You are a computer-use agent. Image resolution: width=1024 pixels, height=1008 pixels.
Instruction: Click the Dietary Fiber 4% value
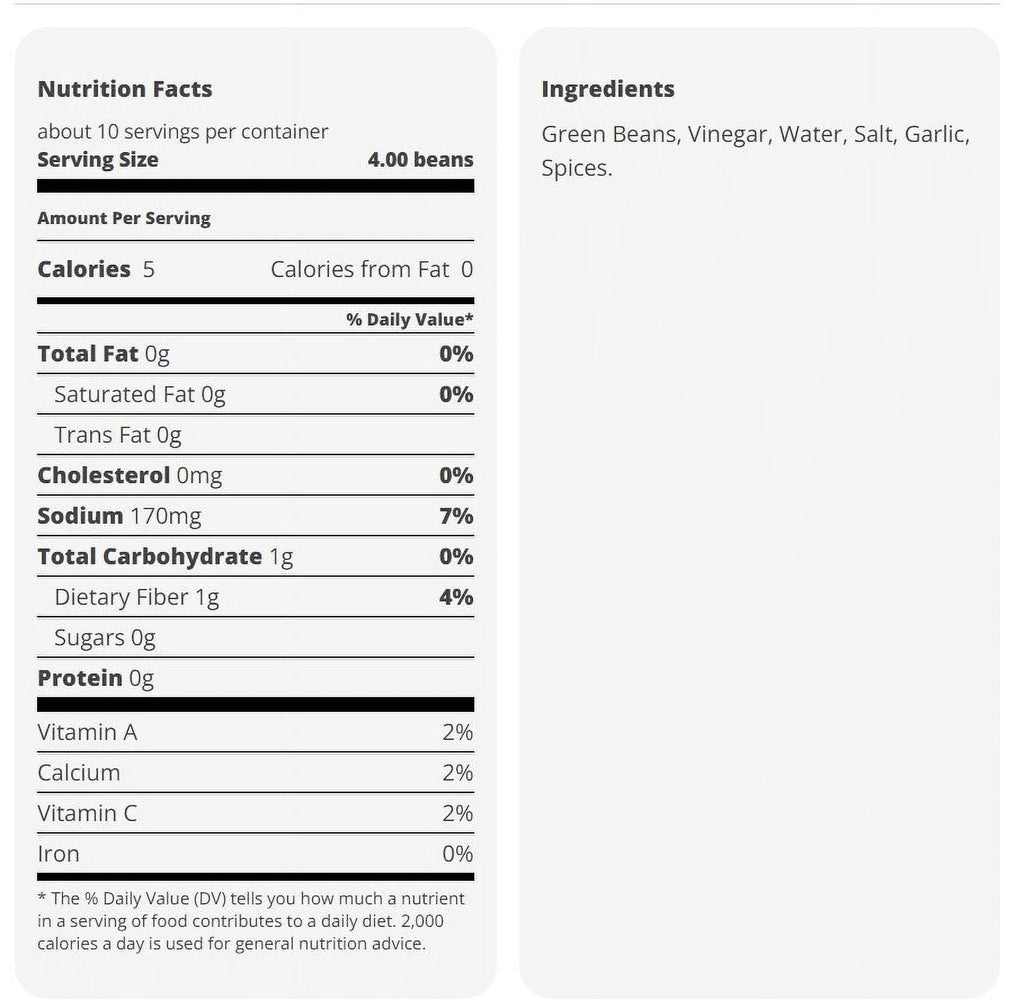coord(456,597)
